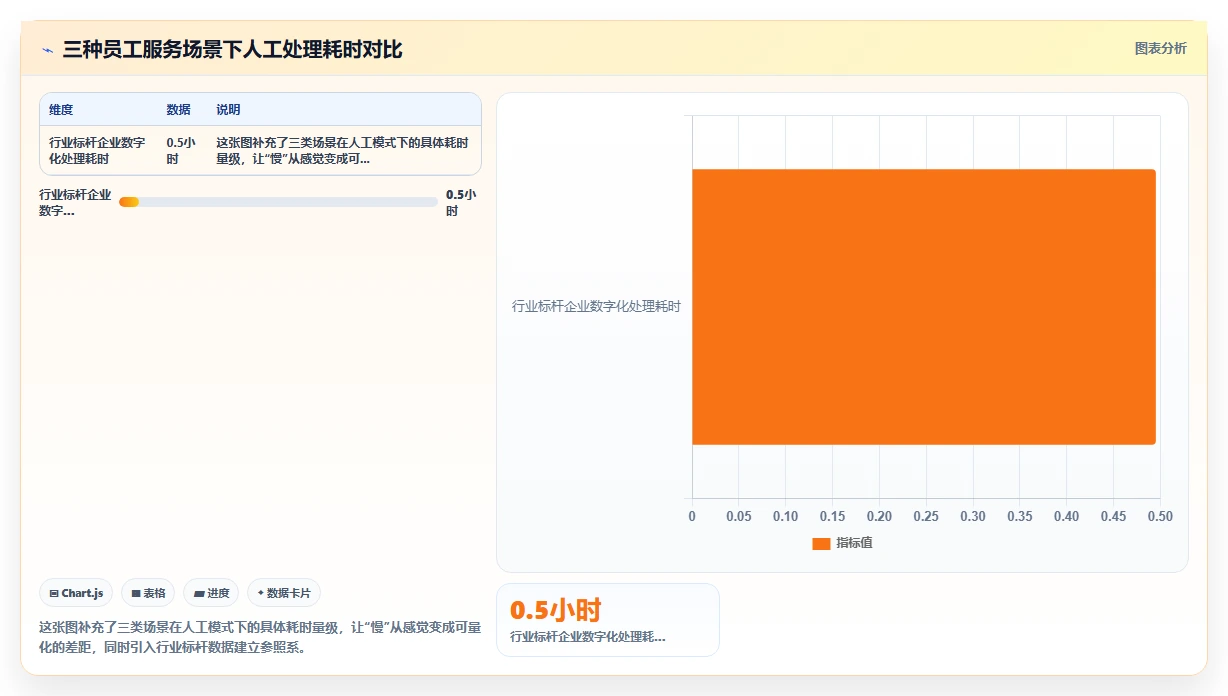1228x696 pixels.
Task: Select the 表格 tag chip
Action: pyautogui.click(x=148, y=593)
